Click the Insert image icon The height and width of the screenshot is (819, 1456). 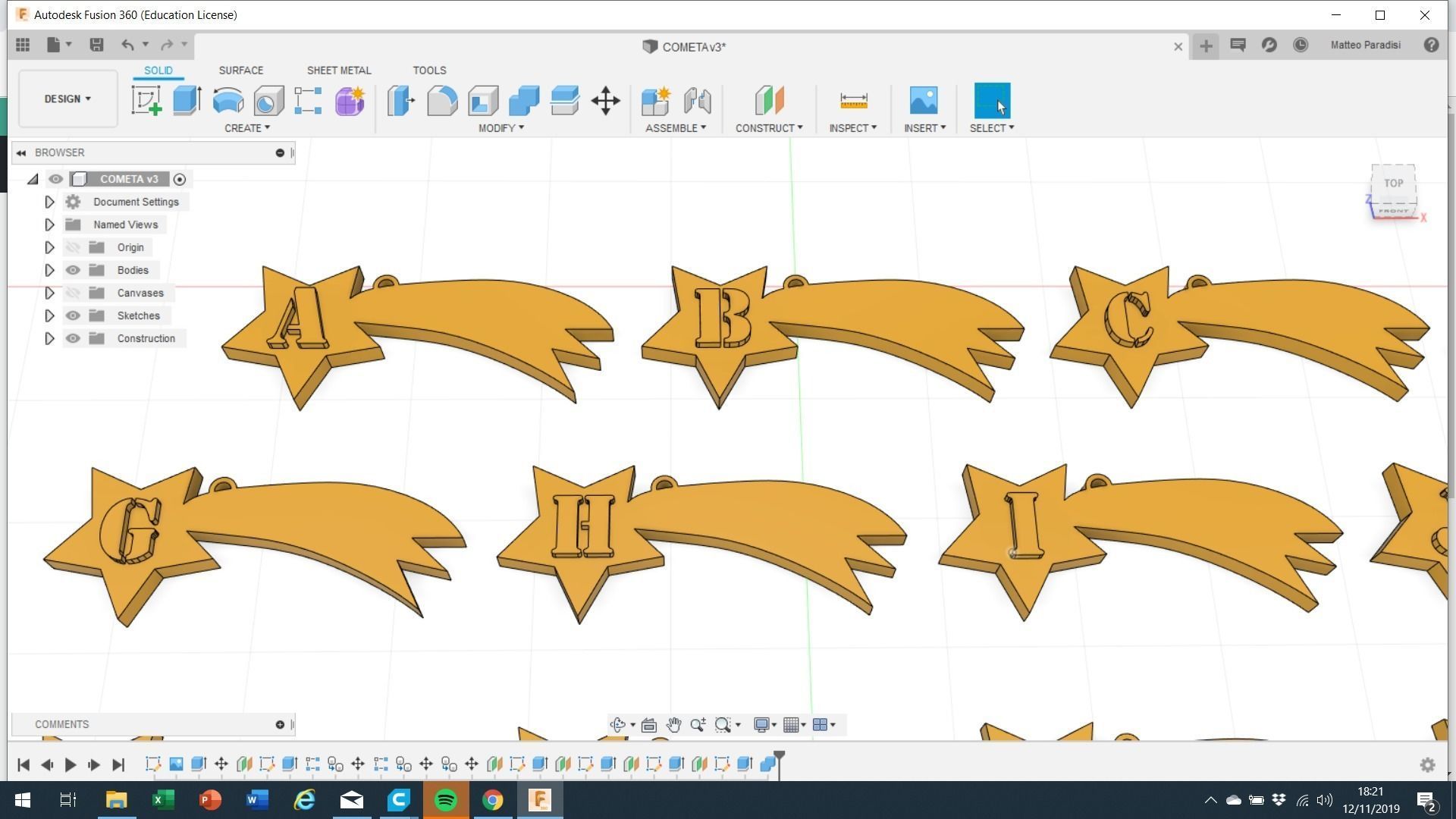pyautogui.click(x=923, y=100)
